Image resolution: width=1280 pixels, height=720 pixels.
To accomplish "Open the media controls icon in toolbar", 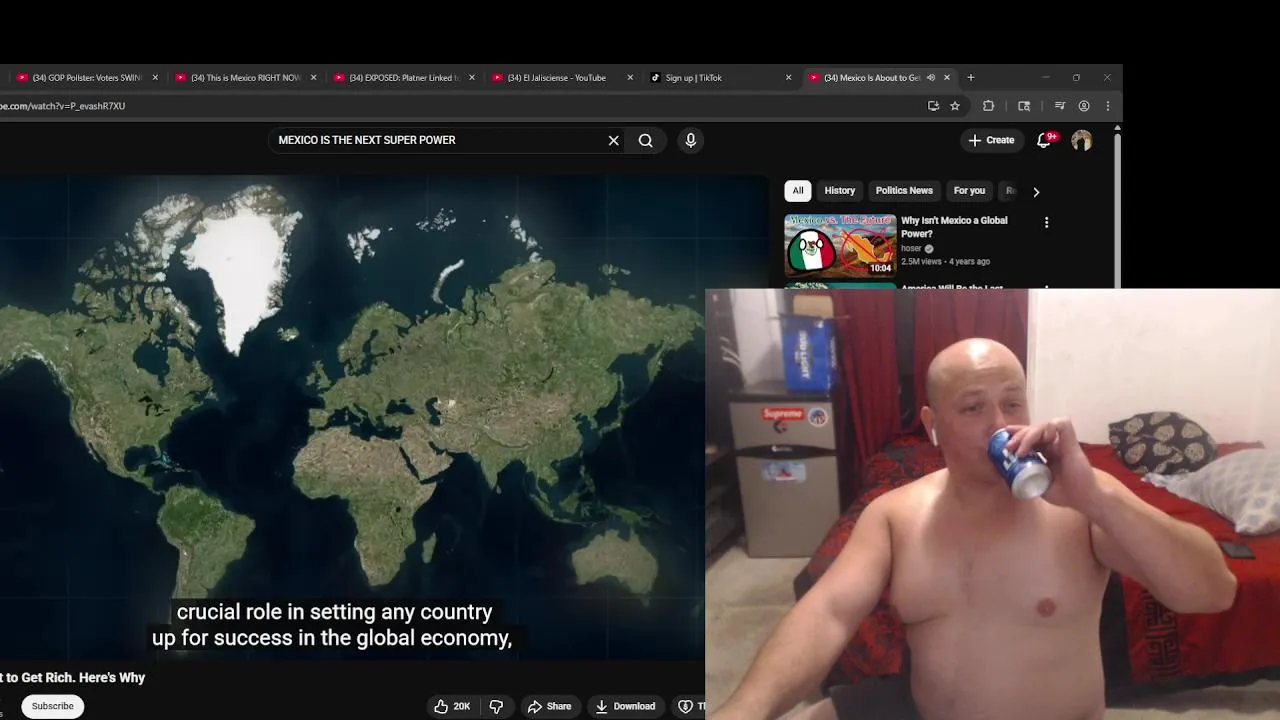I will 1060,106.
